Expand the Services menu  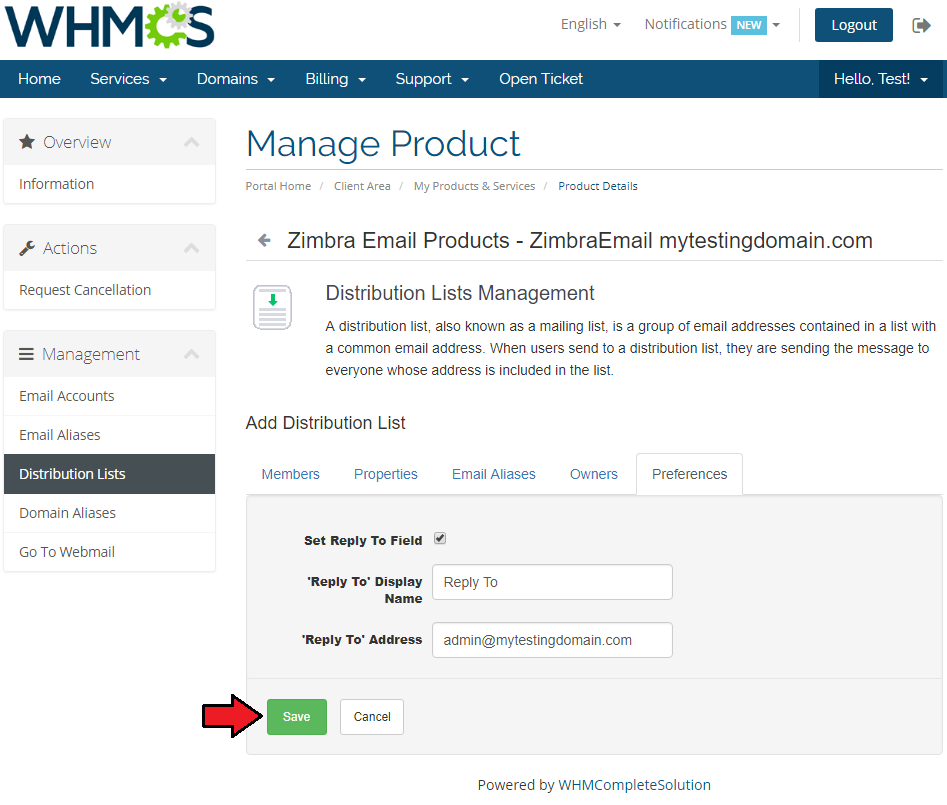point(129,79)
